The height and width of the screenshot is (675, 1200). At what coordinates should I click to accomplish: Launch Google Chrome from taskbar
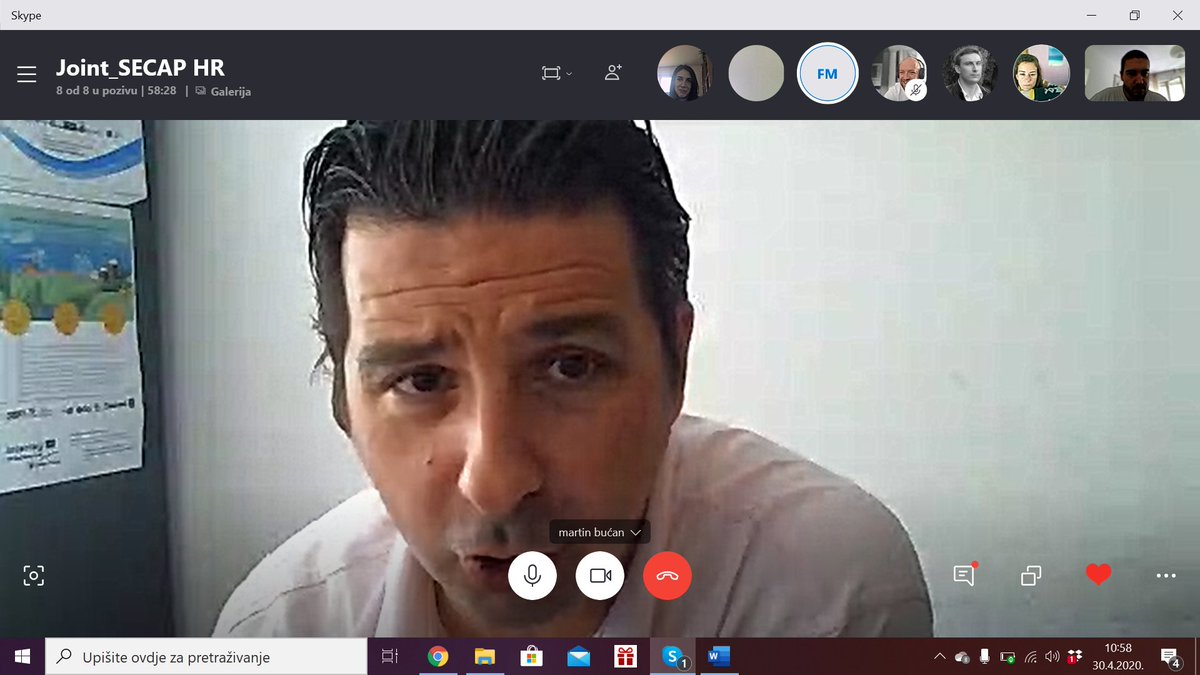click(x=437, y=657)
